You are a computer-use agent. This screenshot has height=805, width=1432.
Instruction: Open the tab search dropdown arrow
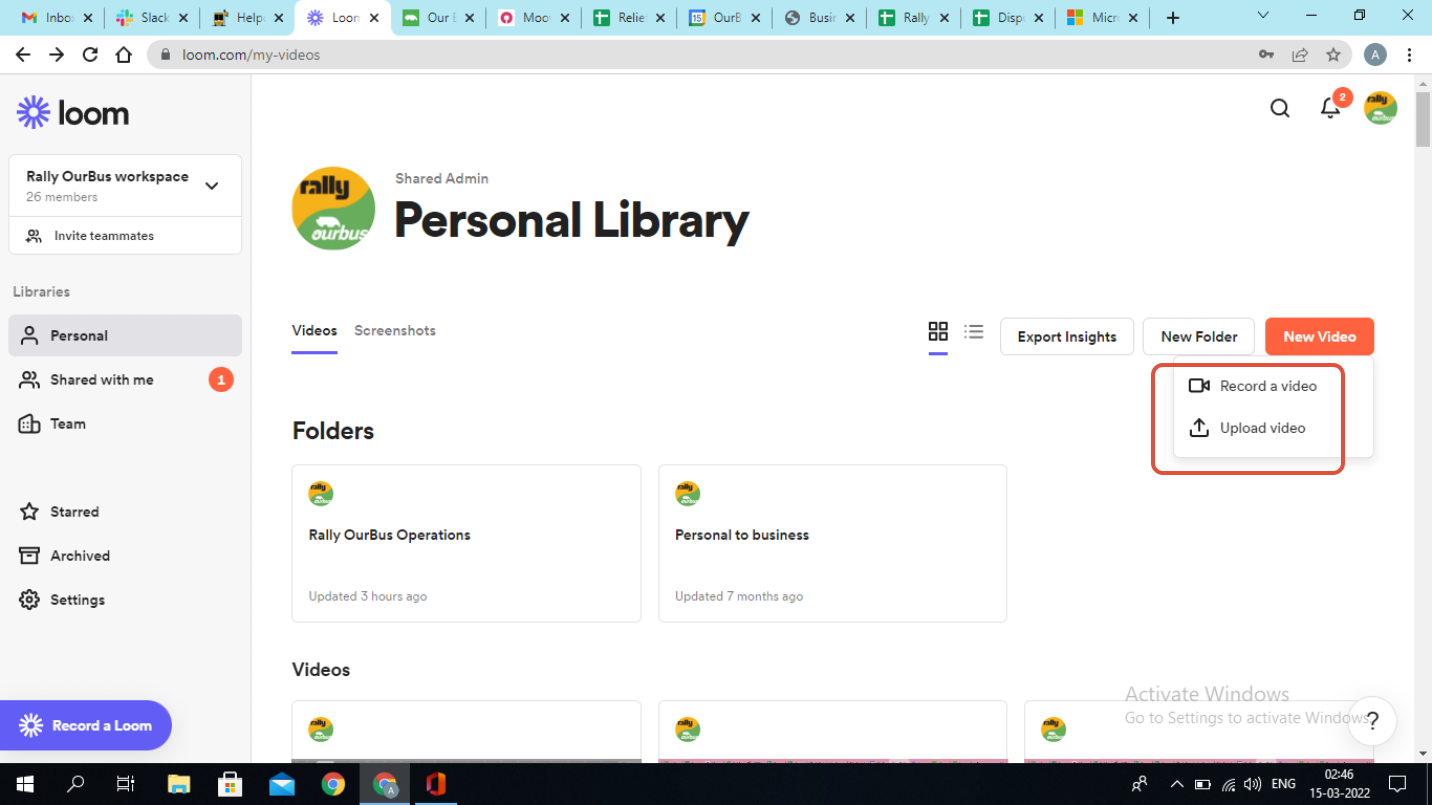(x=1263, y=16)
